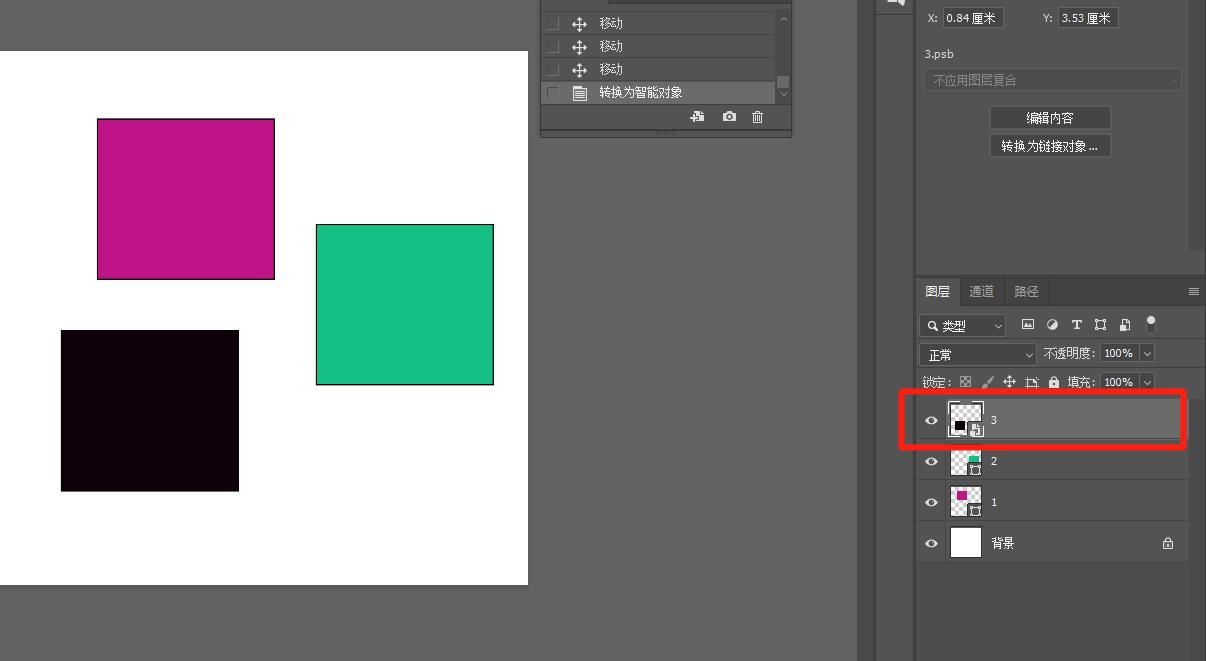Click the magenta square on canvas
Viewport: 1206px width, 661px height.
coord(186,199)
